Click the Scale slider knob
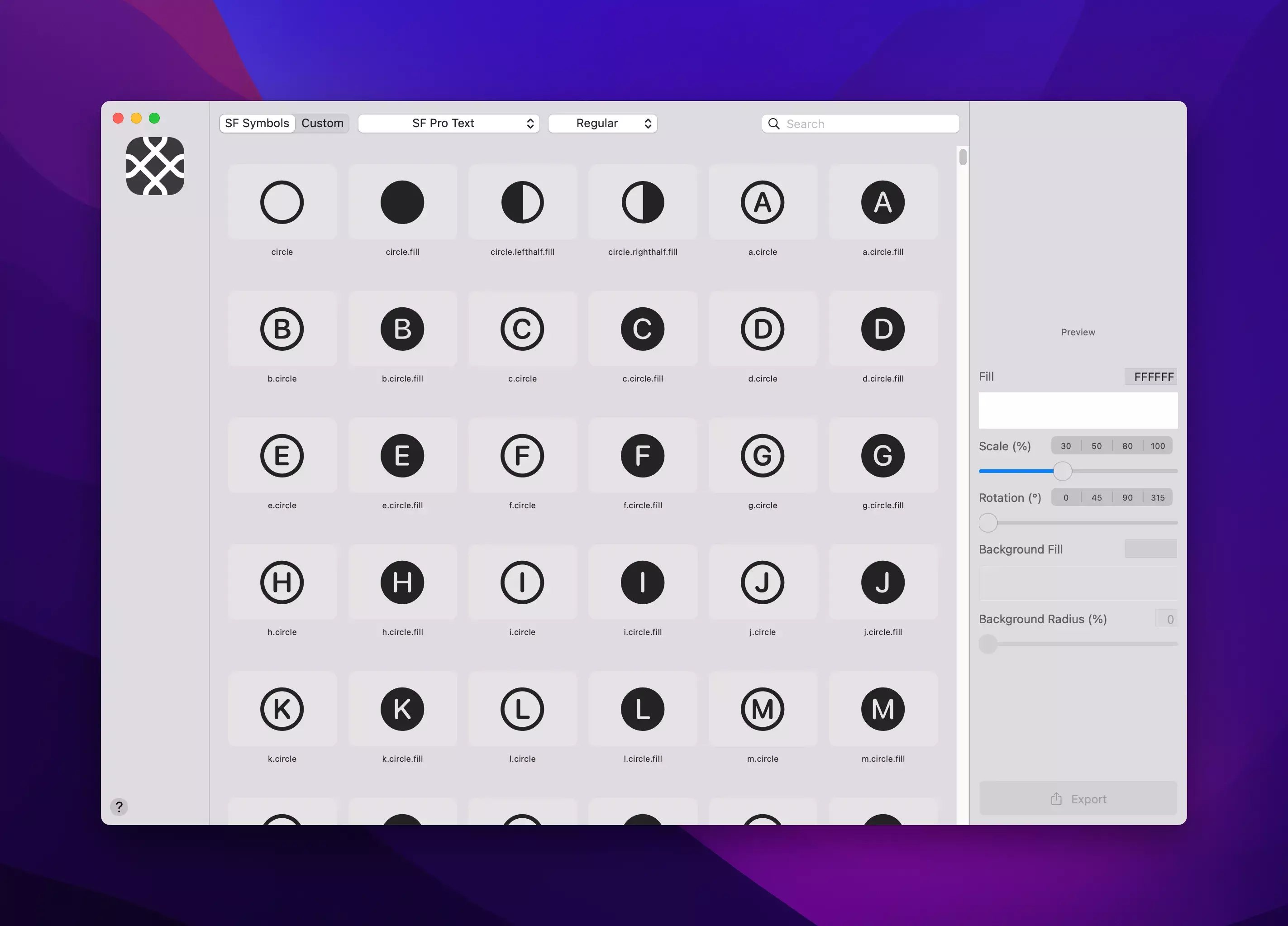 click(x=1062, y=471)
